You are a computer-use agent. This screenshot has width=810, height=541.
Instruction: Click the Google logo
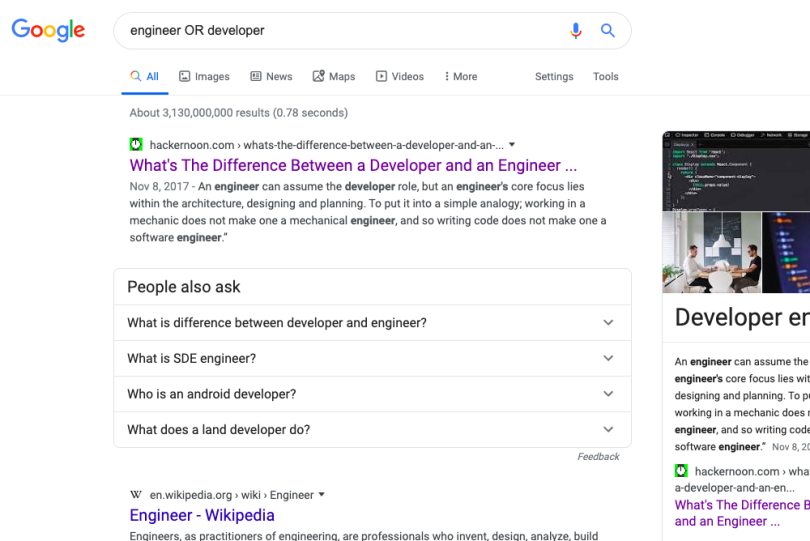tap(48, 30)
